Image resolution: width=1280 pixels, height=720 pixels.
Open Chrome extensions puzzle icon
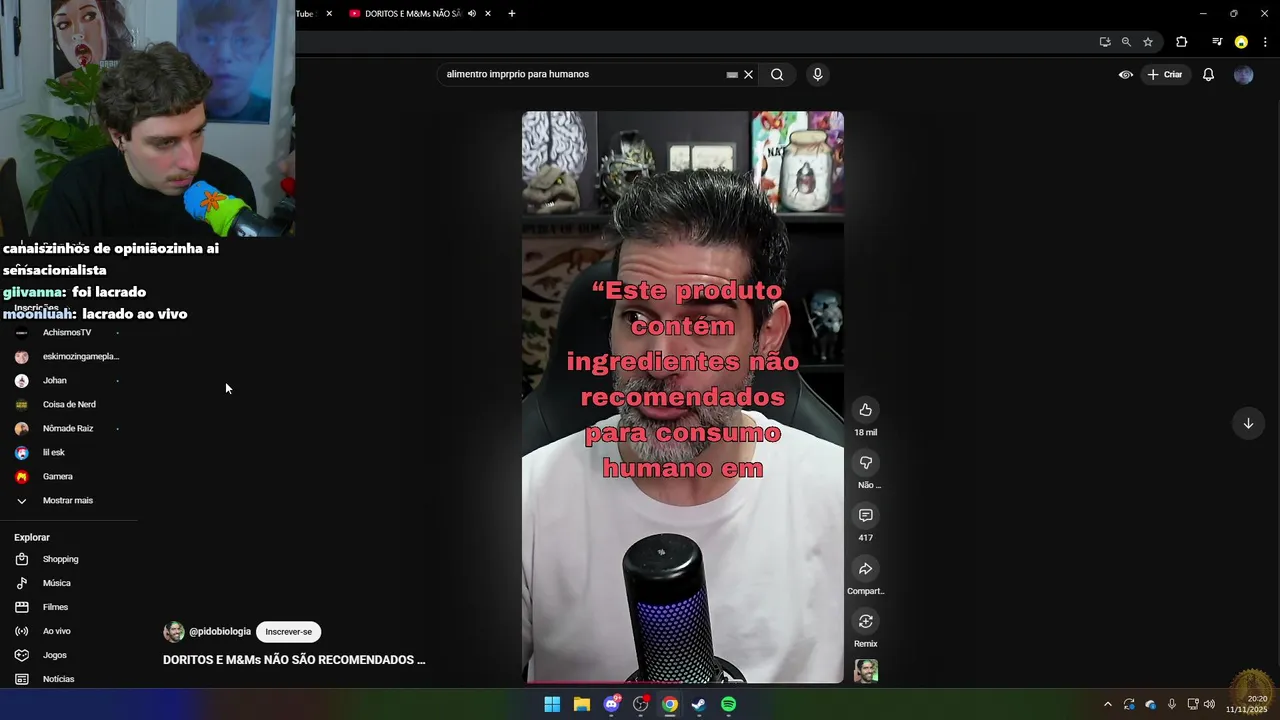pyautogui.click(x=1182, y=42)
